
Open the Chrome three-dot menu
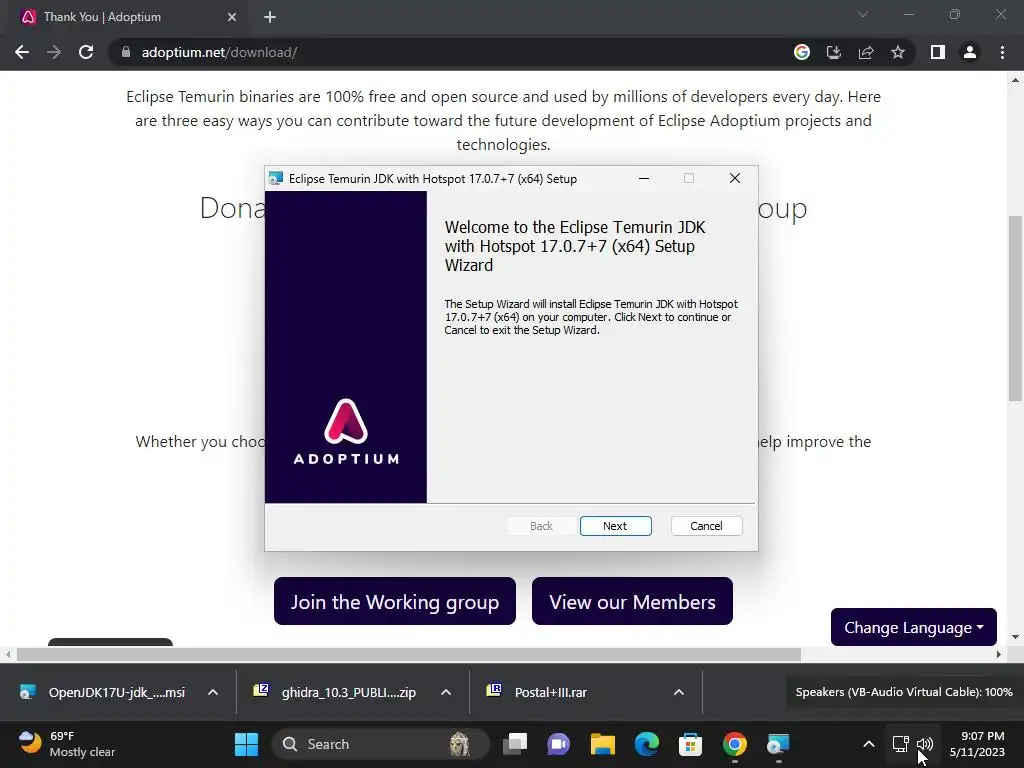1002,52
